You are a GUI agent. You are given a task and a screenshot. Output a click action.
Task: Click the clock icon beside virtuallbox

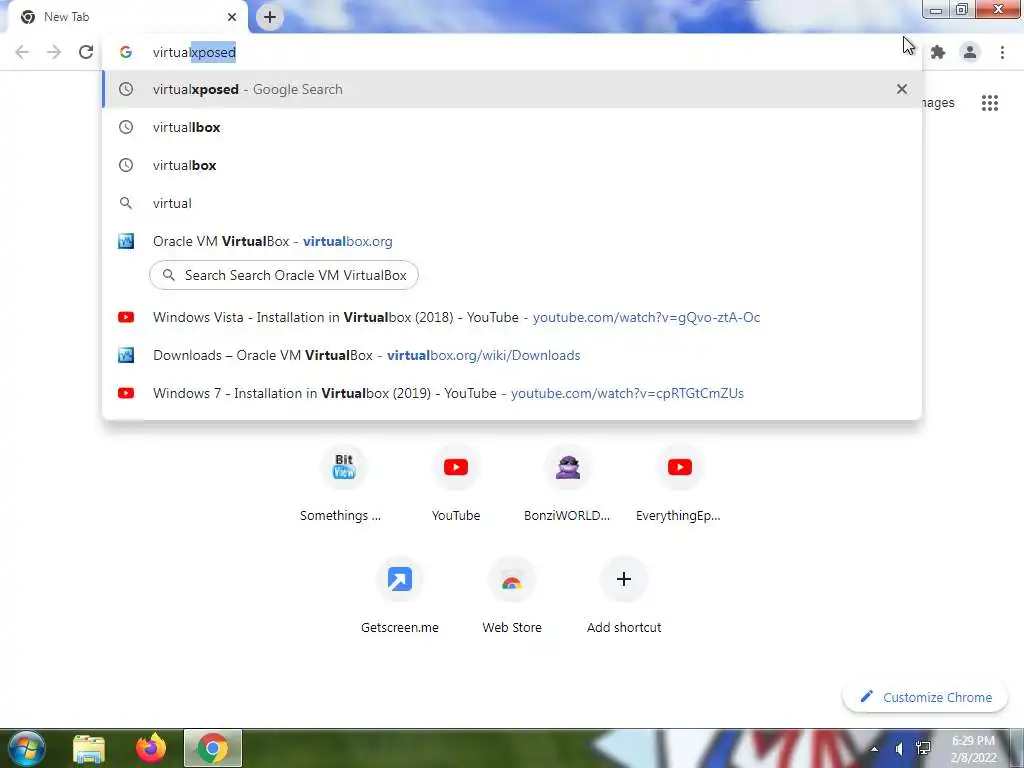[126, 127]
